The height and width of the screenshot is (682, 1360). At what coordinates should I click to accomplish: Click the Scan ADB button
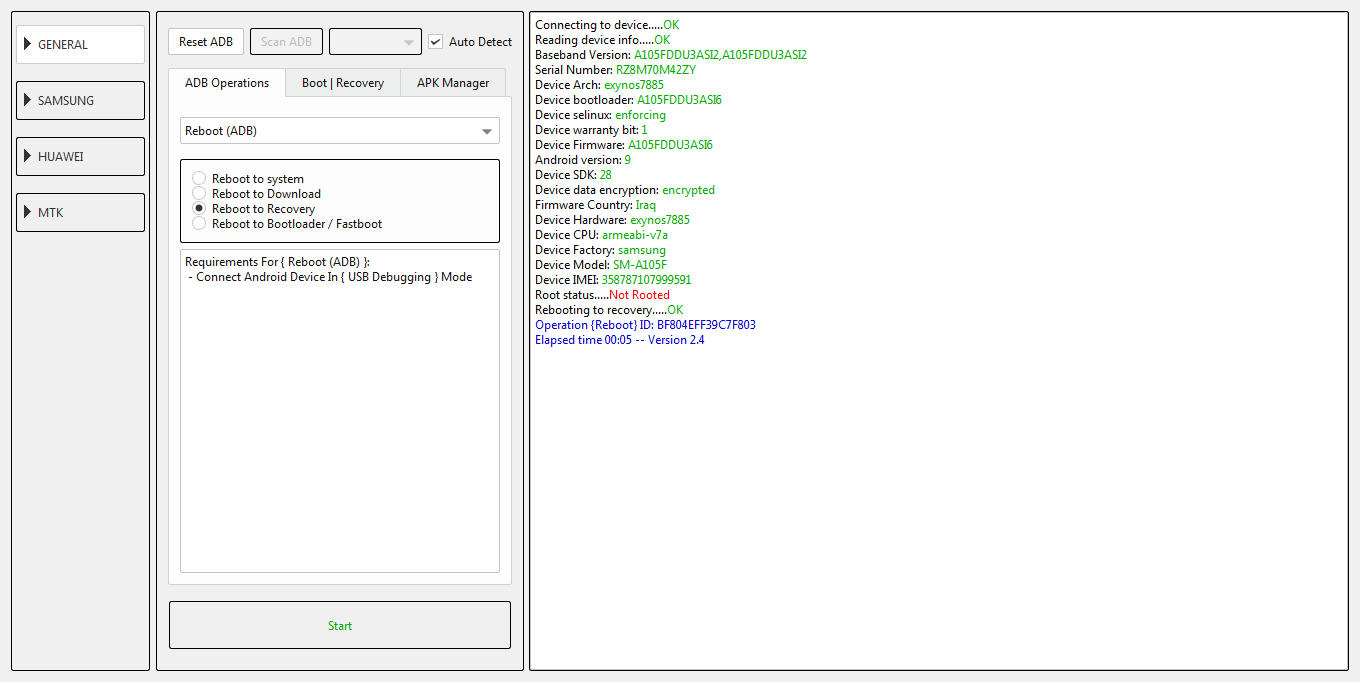point(286,42)
